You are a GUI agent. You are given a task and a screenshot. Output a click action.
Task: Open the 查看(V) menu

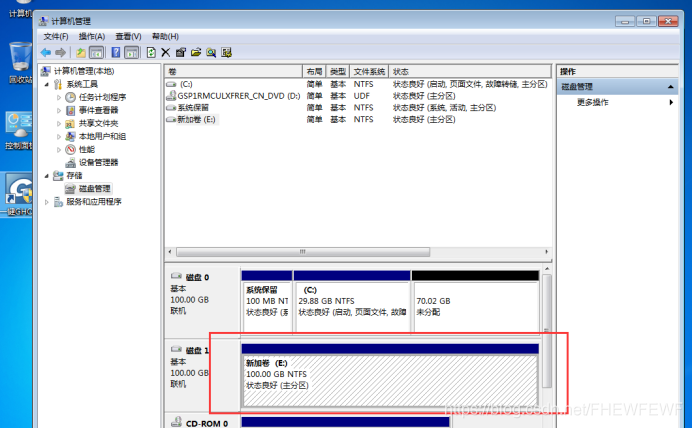(128, 36)
